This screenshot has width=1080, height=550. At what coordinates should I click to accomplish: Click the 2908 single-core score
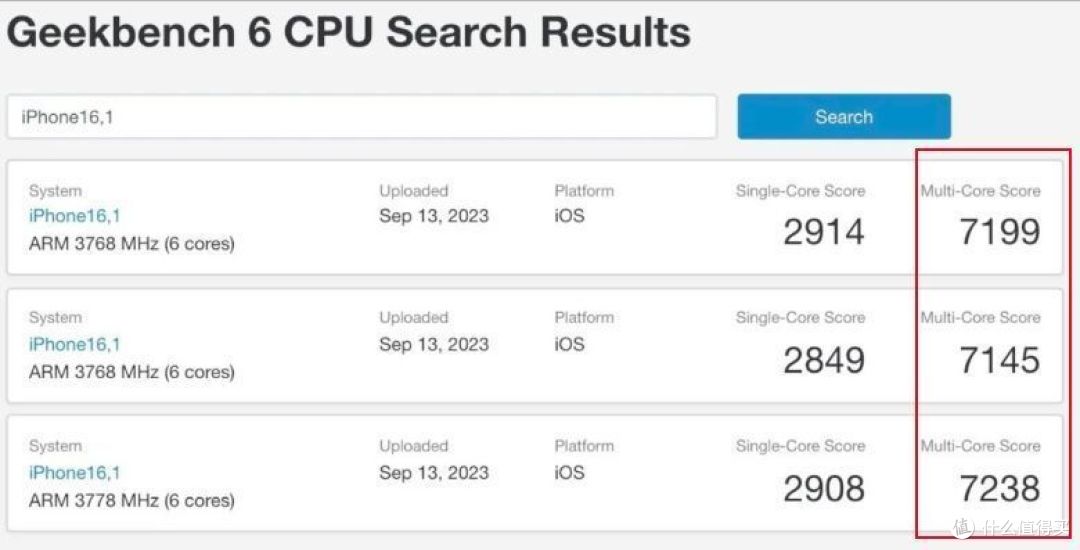(823, 488)
